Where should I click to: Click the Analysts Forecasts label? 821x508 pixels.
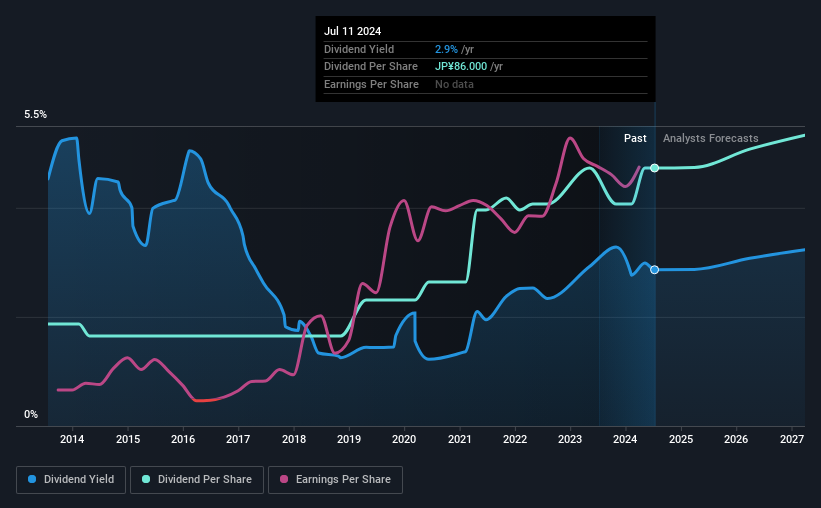coord(711,138)
